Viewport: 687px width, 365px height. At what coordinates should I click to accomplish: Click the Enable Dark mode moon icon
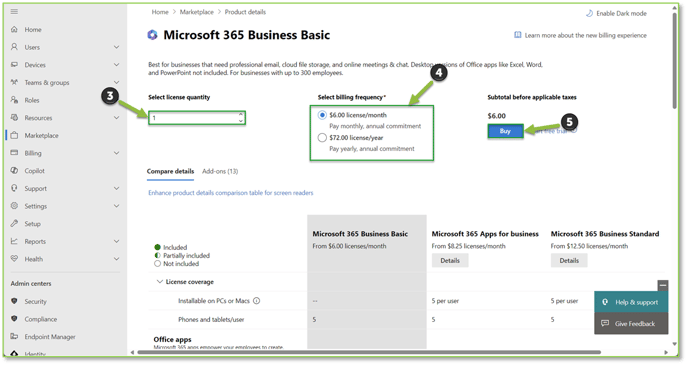(x=589, y=13)
